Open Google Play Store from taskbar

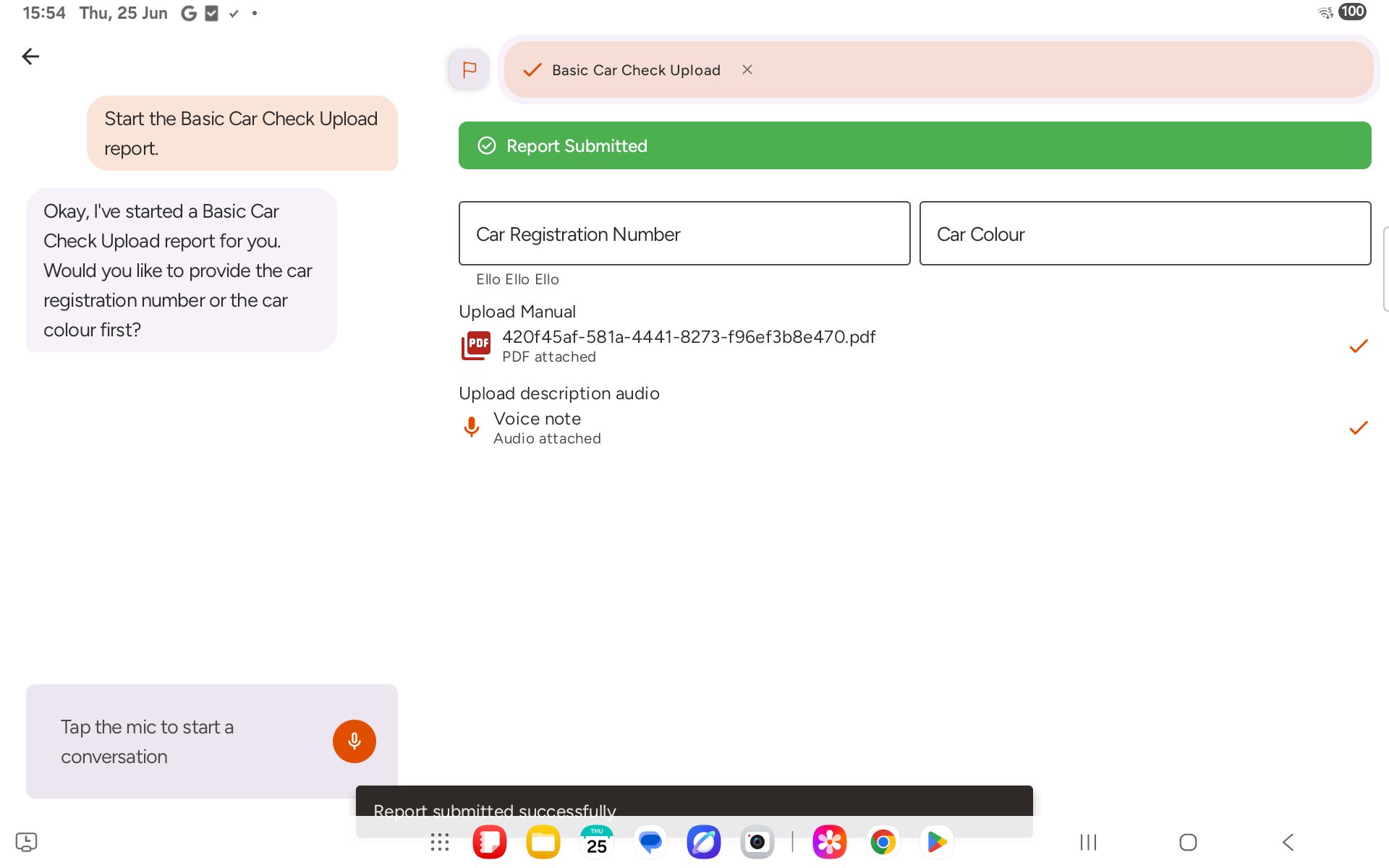[x=937, y=842]
